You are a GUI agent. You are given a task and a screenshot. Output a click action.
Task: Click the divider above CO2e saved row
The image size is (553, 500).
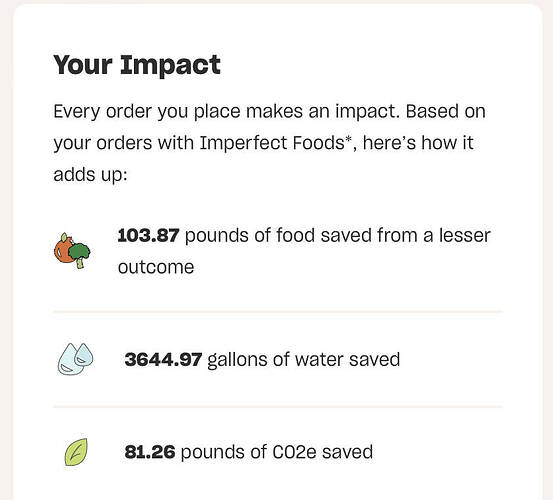click(278, 407)
